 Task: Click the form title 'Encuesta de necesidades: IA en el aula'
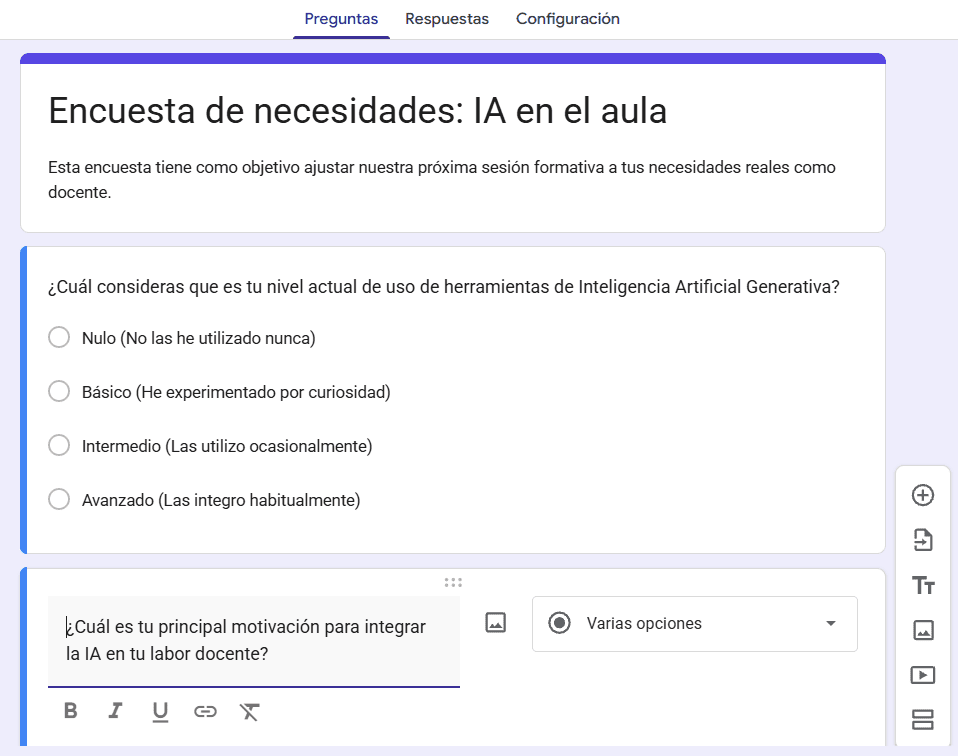click(x=357, y=111)
